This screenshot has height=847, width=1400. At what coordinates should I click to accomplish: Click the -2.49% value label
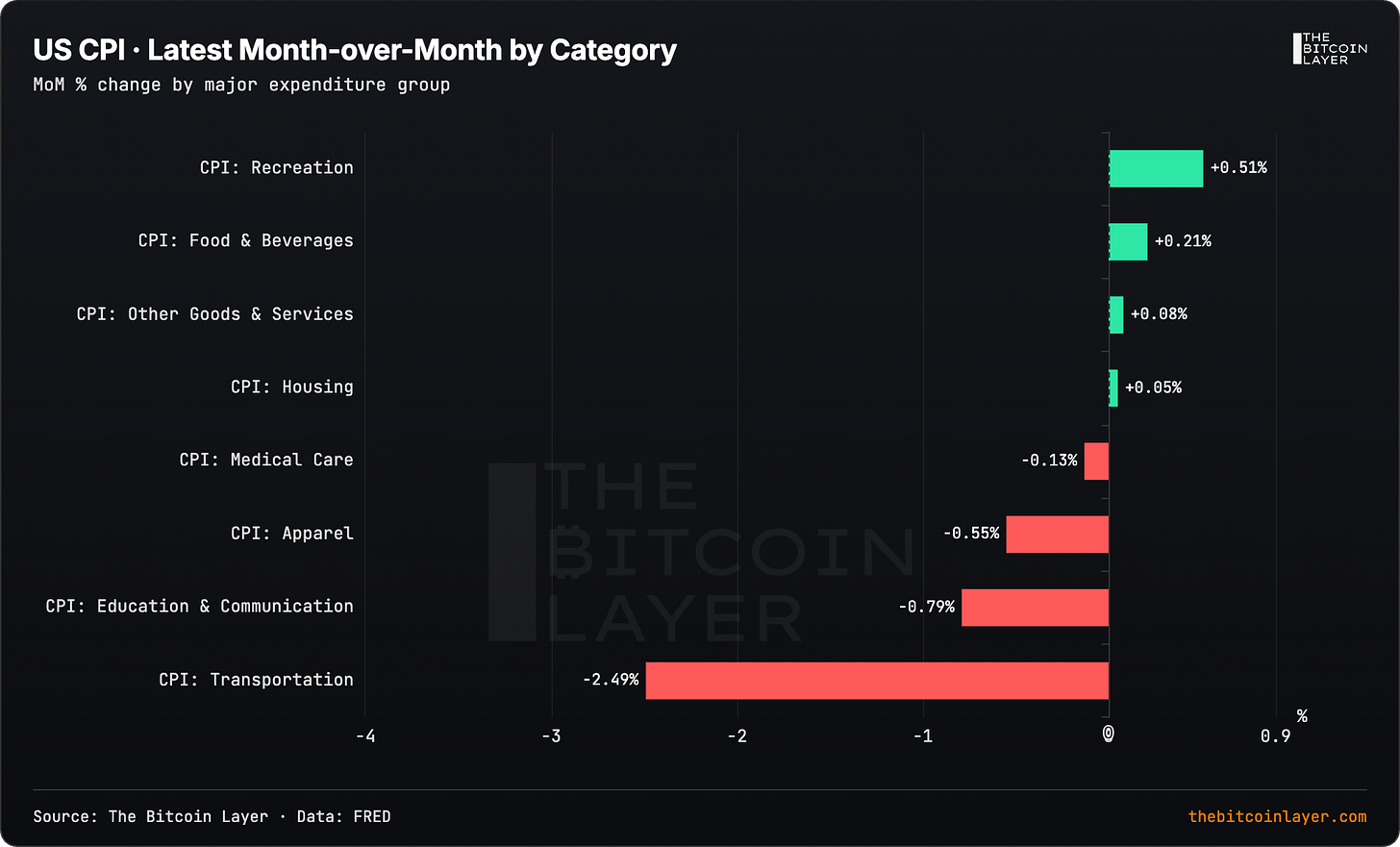(611, 680)
